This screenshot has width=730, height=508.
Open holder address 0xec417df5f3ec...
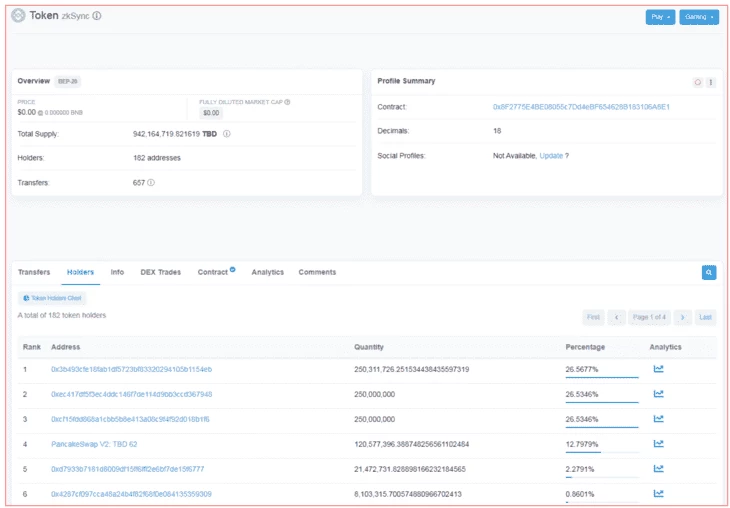click(131, 394)
